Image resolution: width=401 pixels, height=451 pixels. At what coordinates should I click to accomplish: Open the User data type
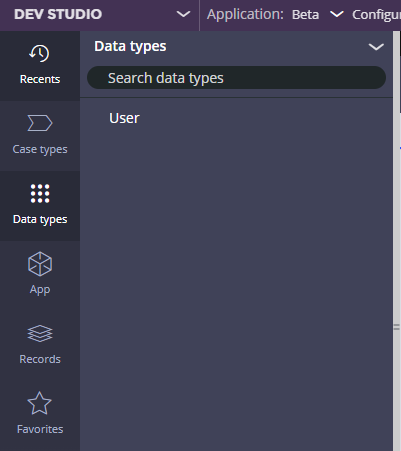[x=124, y=118]
